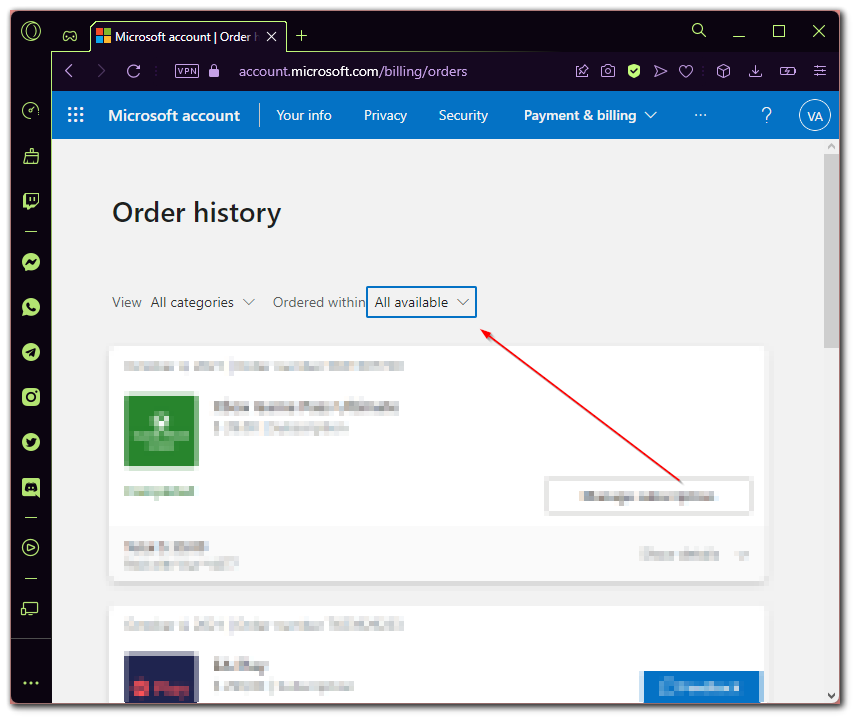Screen dimensions: 858x722
Task: Click the VPN badge in the address bar
Action: click(187, 71)
